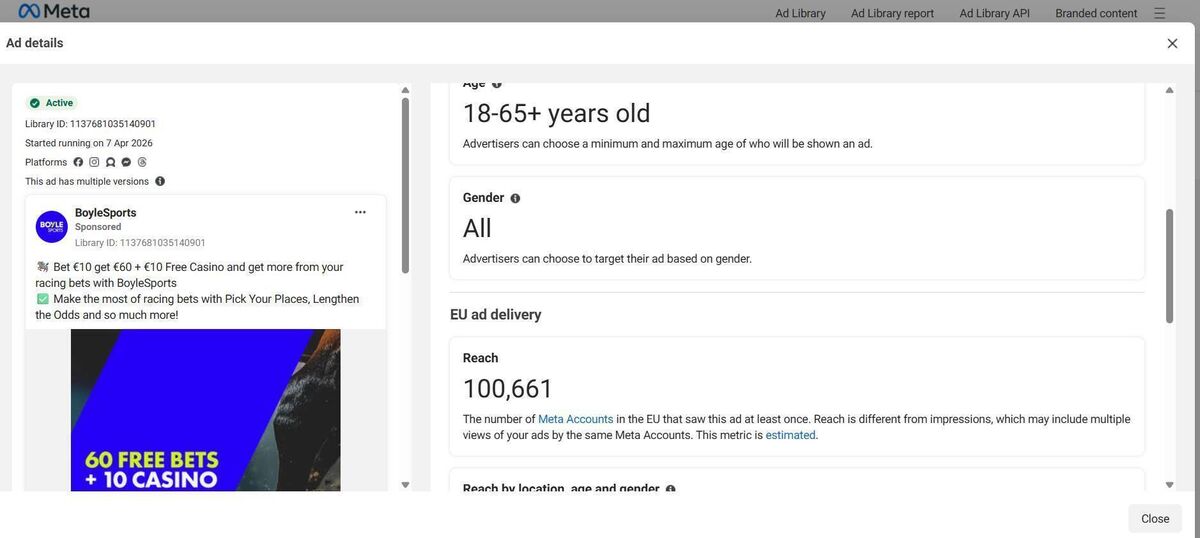Click the Facebook platform icon
Viewport: 1200px width, 538px height.
pos(78,162)
